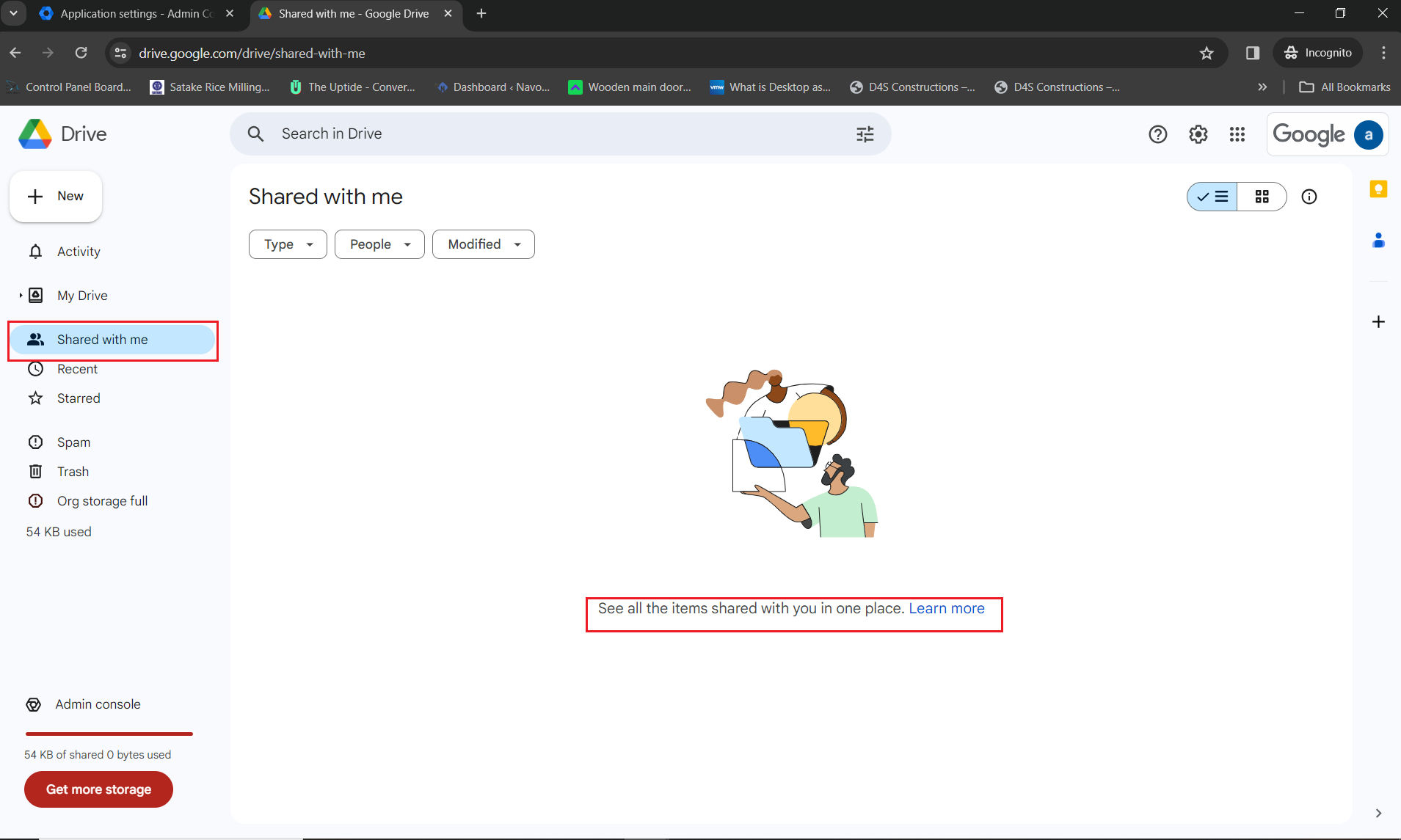
Task: Open the People filter dropdown
Action: (379, 244)
